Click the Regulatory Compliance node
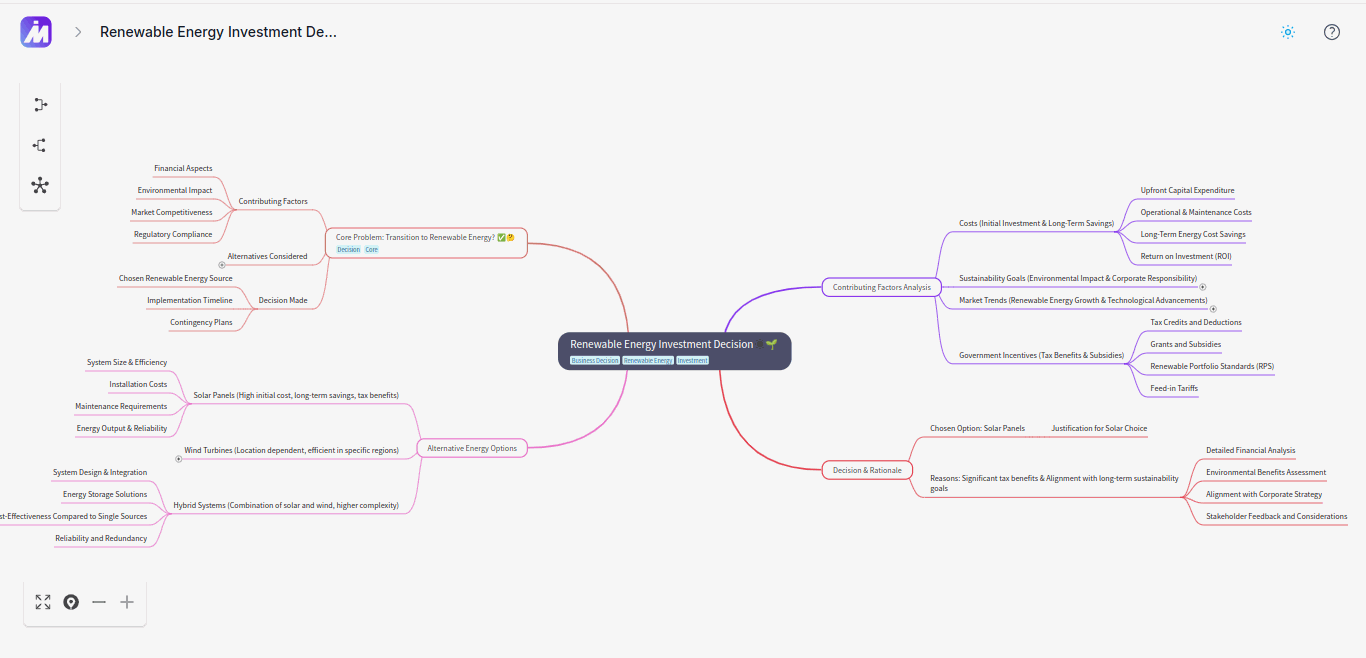 [x=173, y=235]
